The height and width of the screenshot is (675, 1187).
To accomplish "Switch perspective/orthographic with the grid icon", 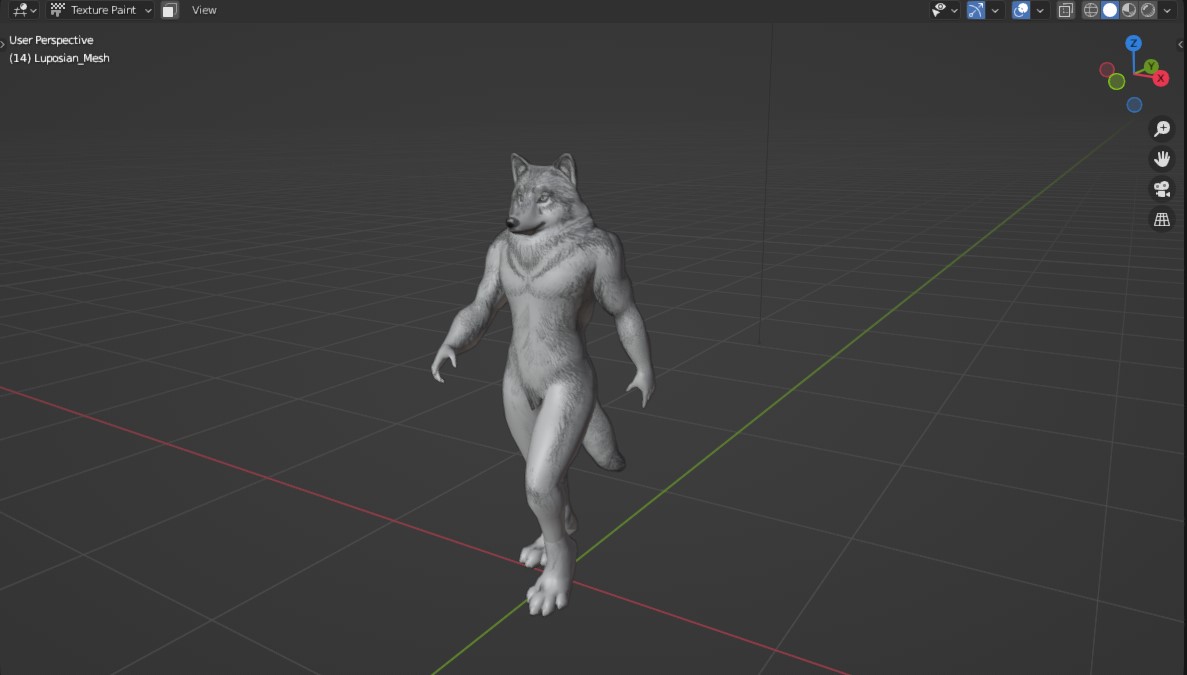I will (1162, 219).
